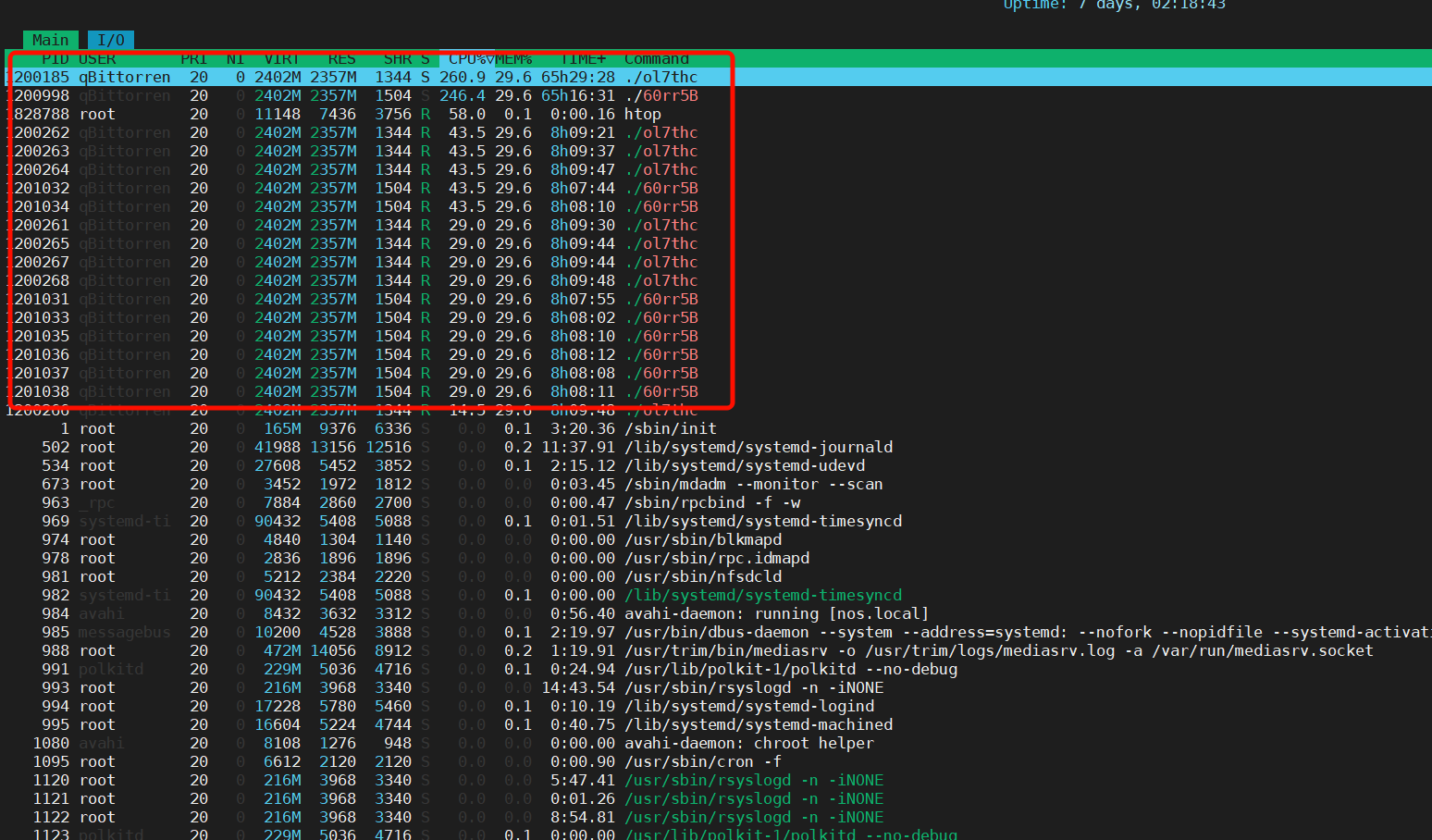Screen dimensions: 1432x840
Task: Sort by the PID column header
Action: (55, 58)
